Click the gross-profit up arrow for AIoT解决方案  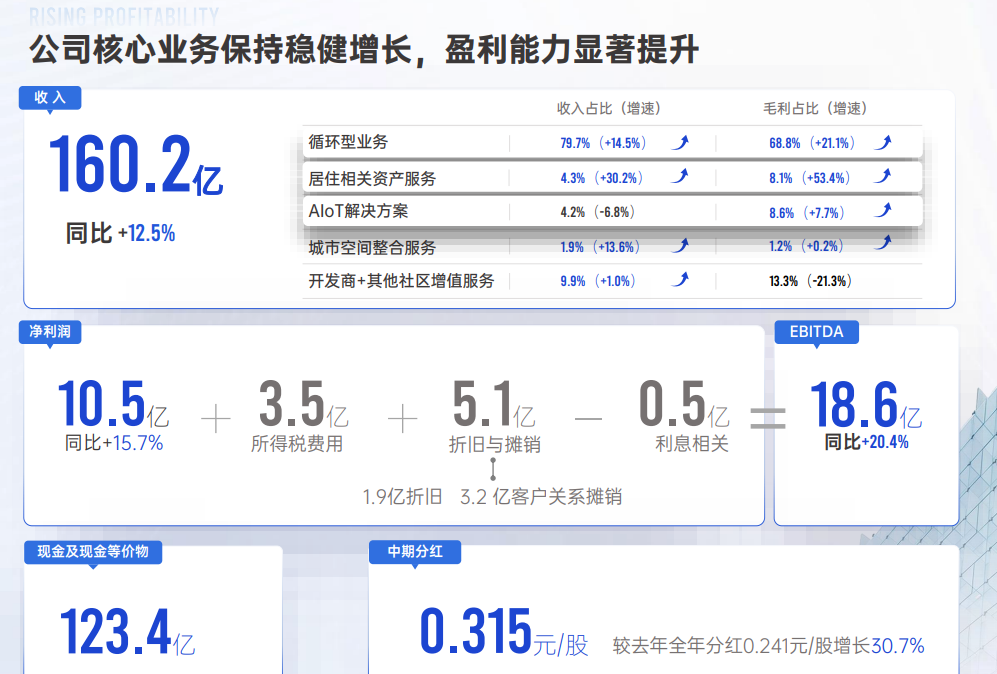[x=882, y=211]
